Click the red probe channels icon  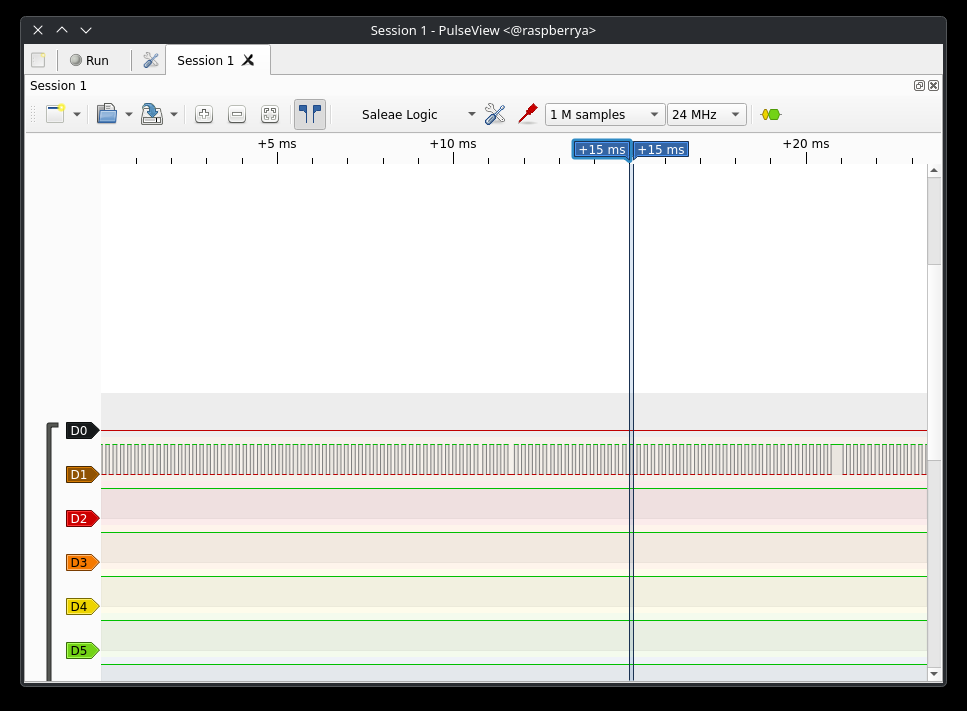click(528, 114)
